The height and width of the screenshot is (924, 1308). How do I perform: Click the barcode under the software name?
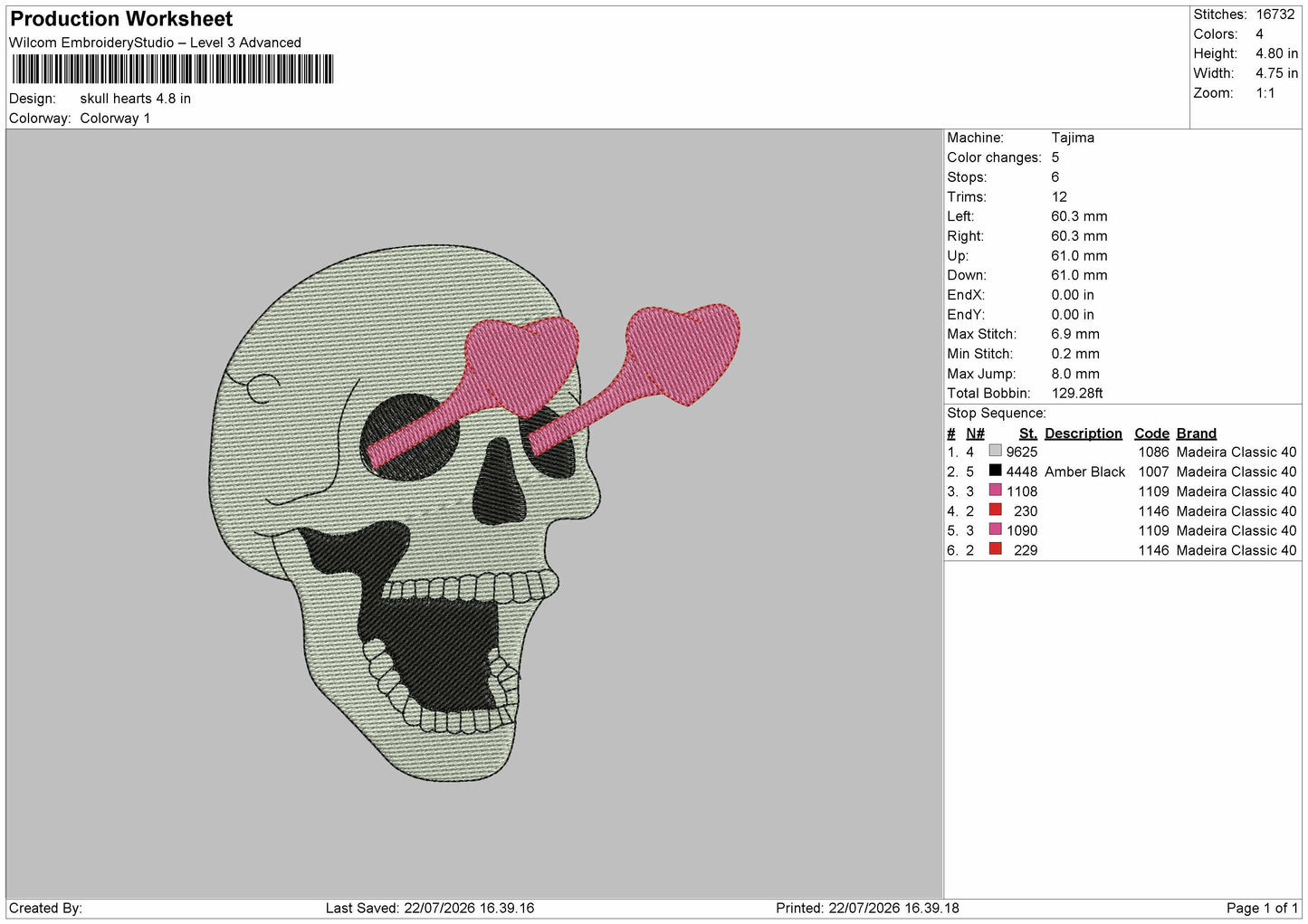coord(173,70)
